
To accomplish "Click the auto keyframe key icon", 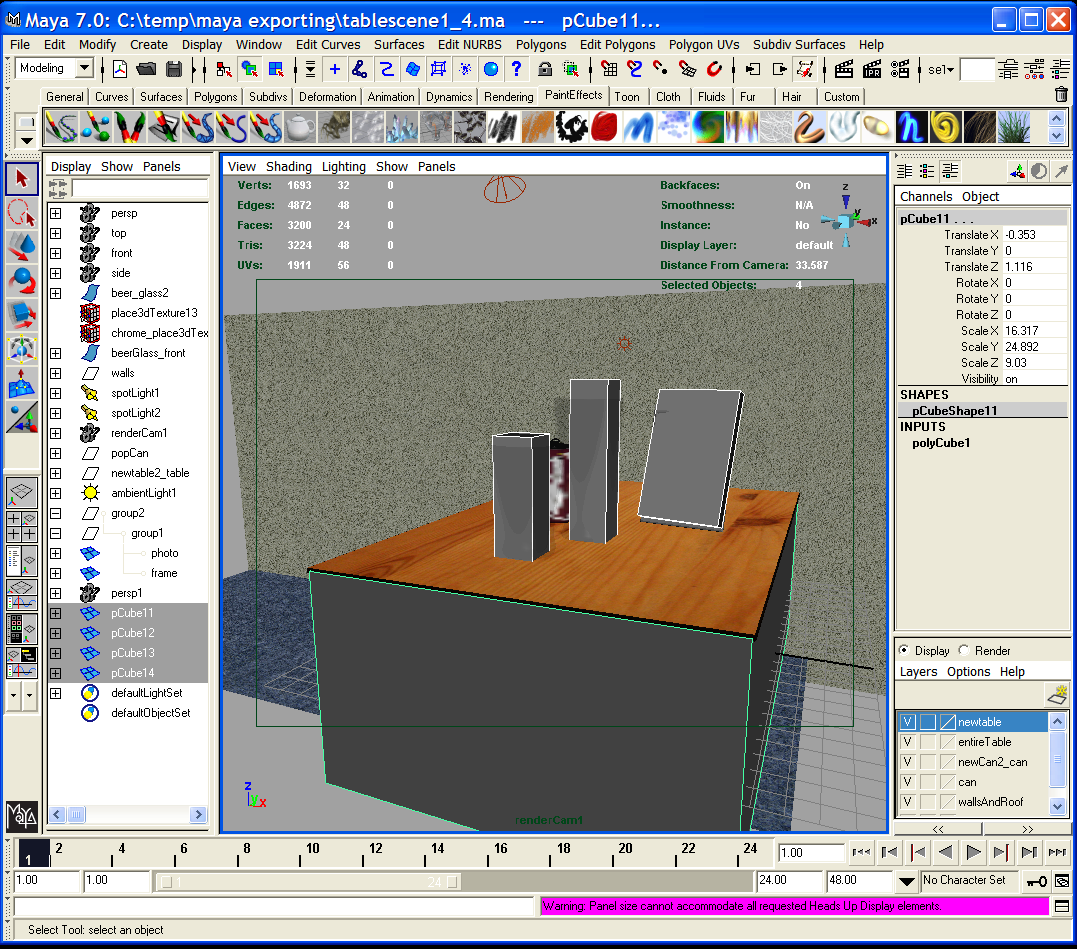I will click(x=1036, y=880).
